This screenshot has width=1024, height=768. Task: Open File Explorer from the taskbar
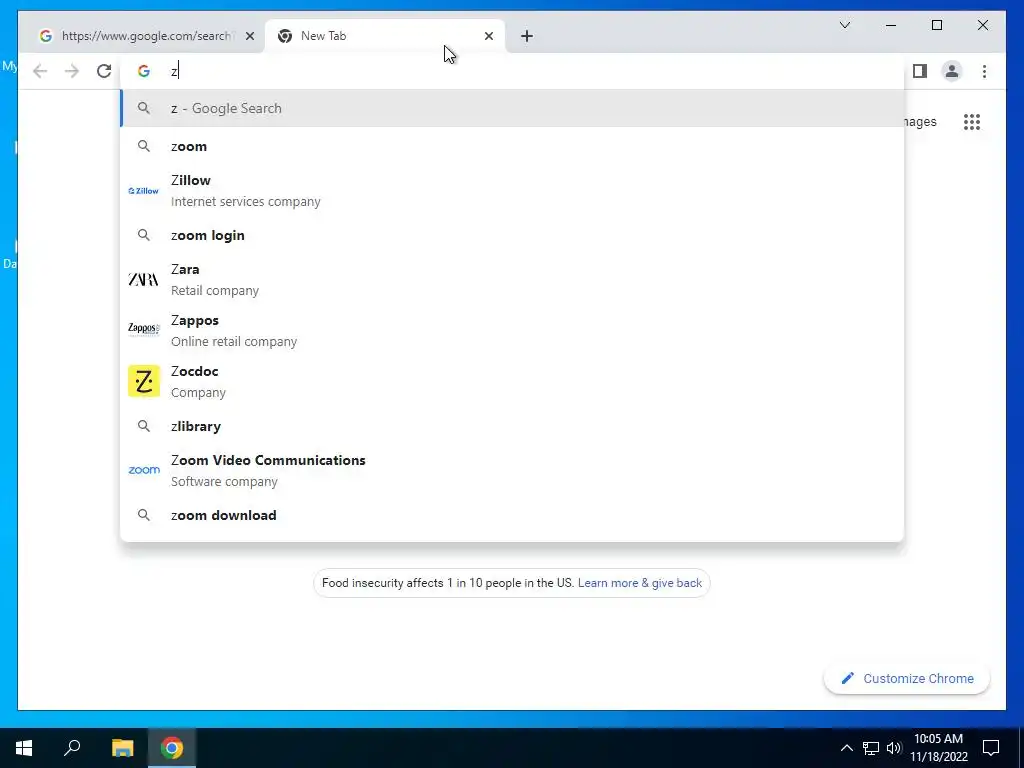pos(122,747)
